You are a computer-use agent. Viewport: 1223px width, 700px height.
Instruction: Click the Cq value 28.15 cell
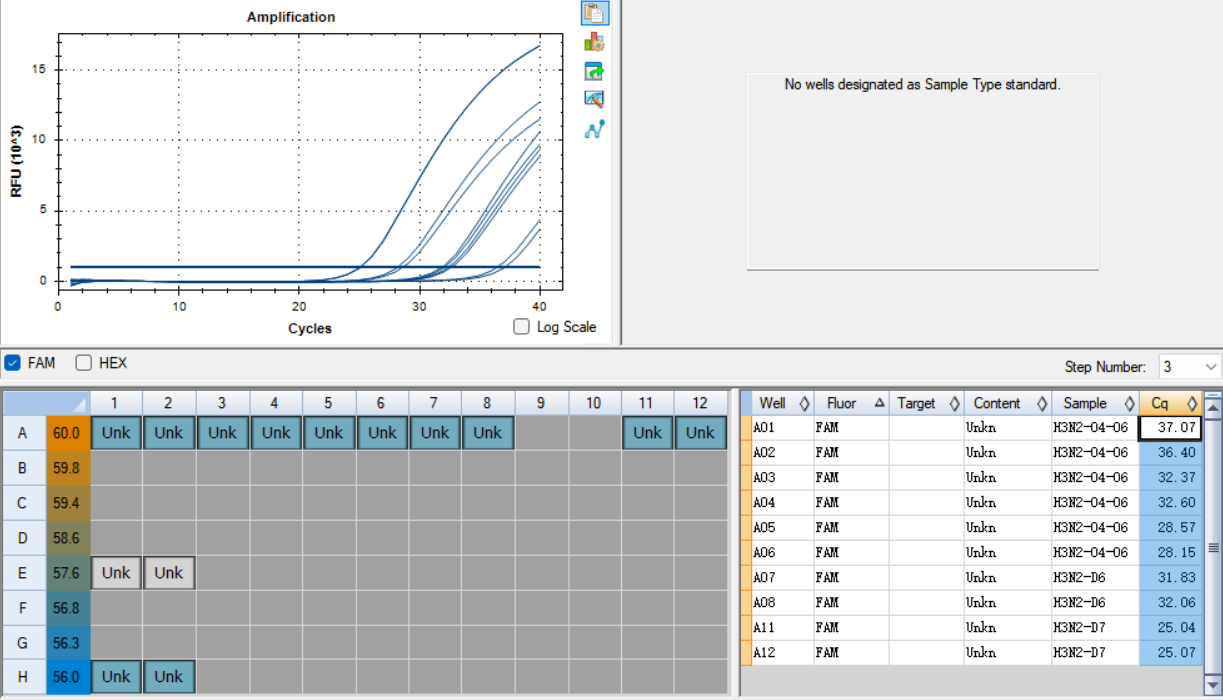pyautogui.click(x=1171, y=552)
